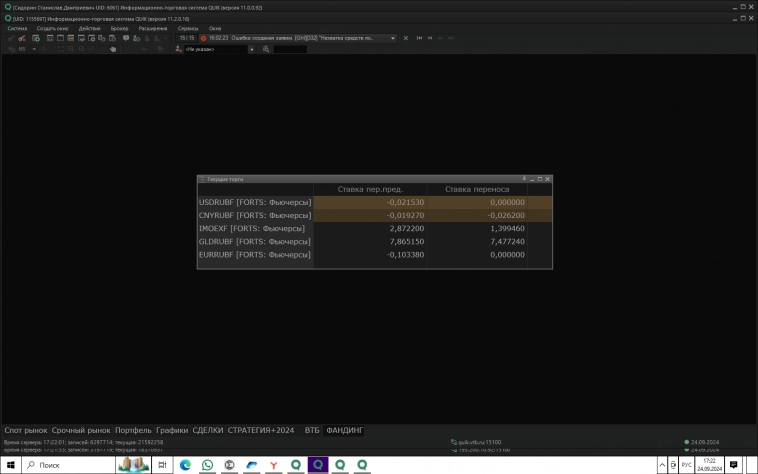758x474 pixels.
Task: Open the Система menu
Action: click(x=17, y=28)
